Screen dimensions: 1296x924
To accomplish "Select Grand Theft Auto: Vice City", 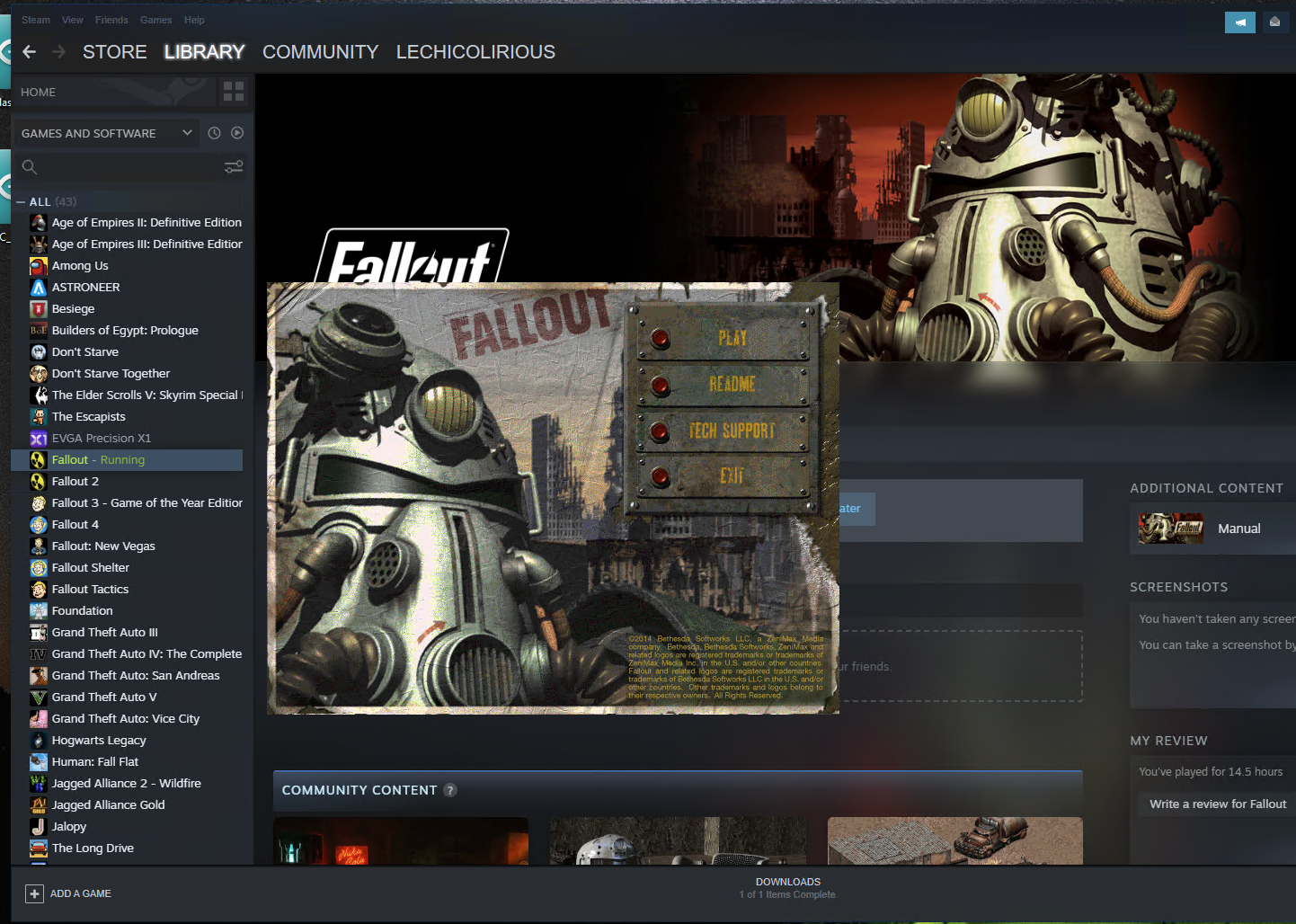I will (127, 719).
